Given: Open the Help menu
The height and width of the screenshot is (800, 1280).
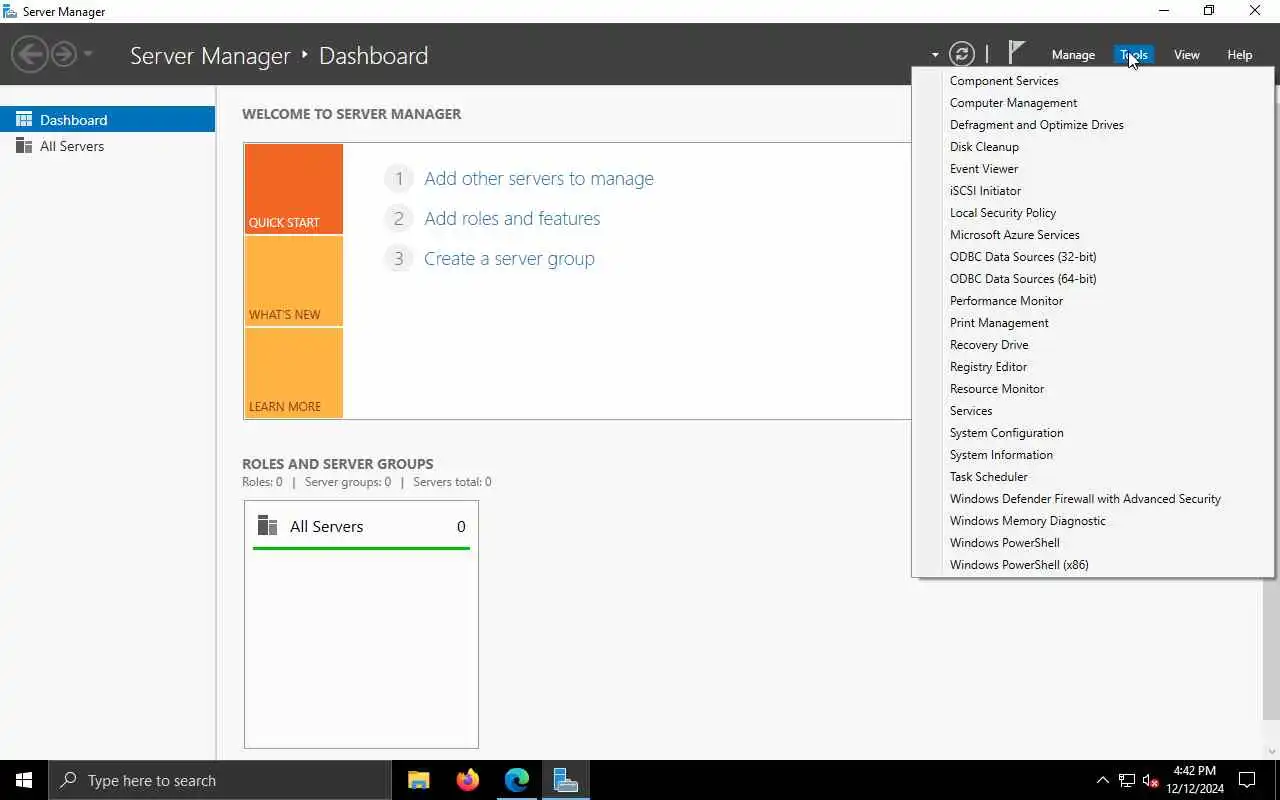Looking at the screenshot, I should (x=1240, y=55).
